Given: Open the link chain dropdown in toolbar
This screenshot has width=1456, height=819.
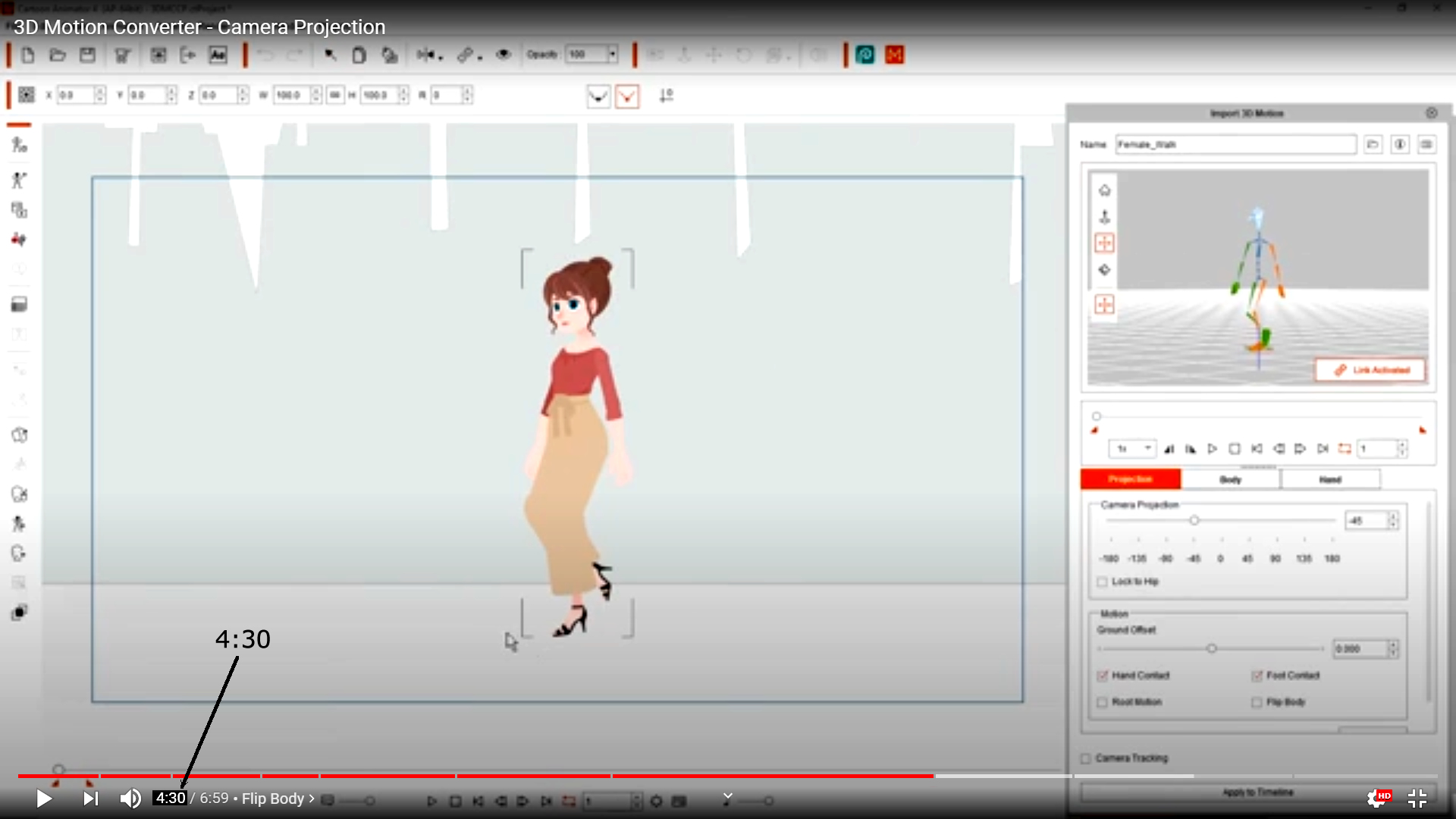Looking at the screenshot, I should coord(469,55).
